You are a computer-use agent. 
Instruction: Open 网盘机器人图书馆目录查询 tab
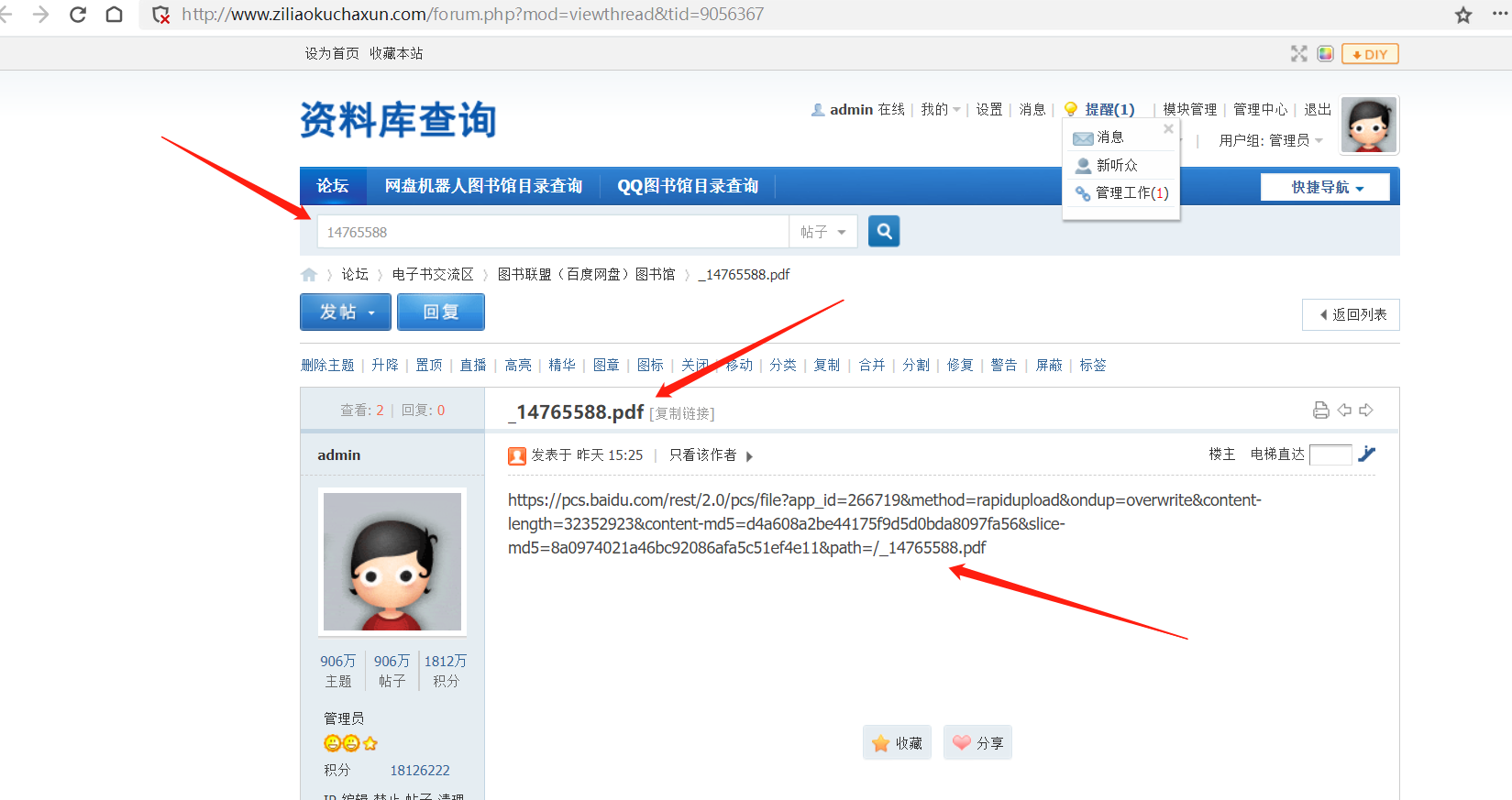tap(483, 186)
